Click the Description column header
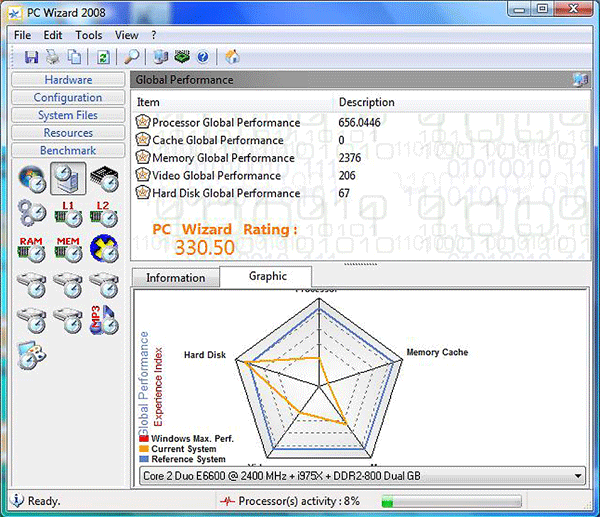Viewport: 600px width, 517px height. (x=461, y=102)
